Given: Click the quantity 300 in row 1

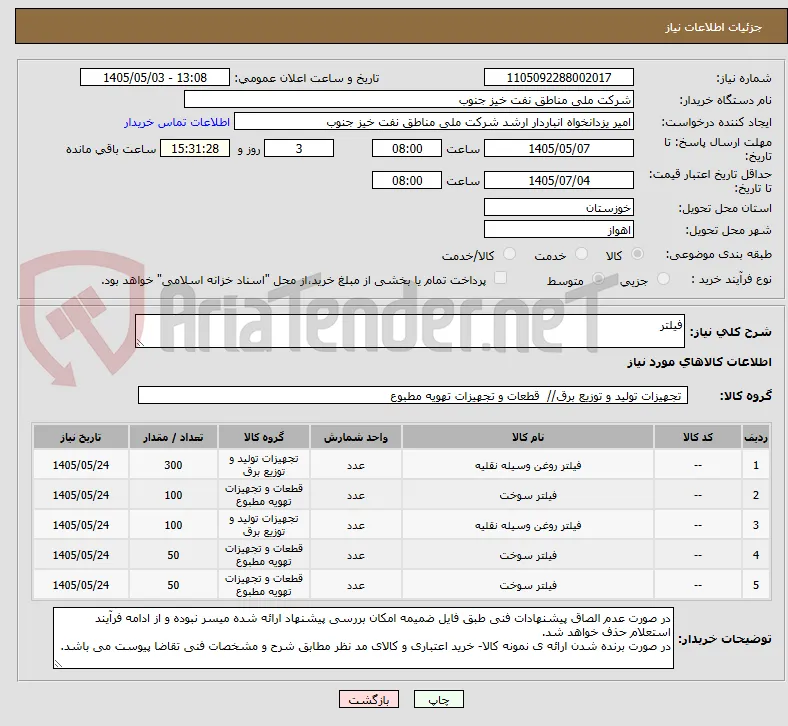Looking at the screenshot, I should (173, 465).
